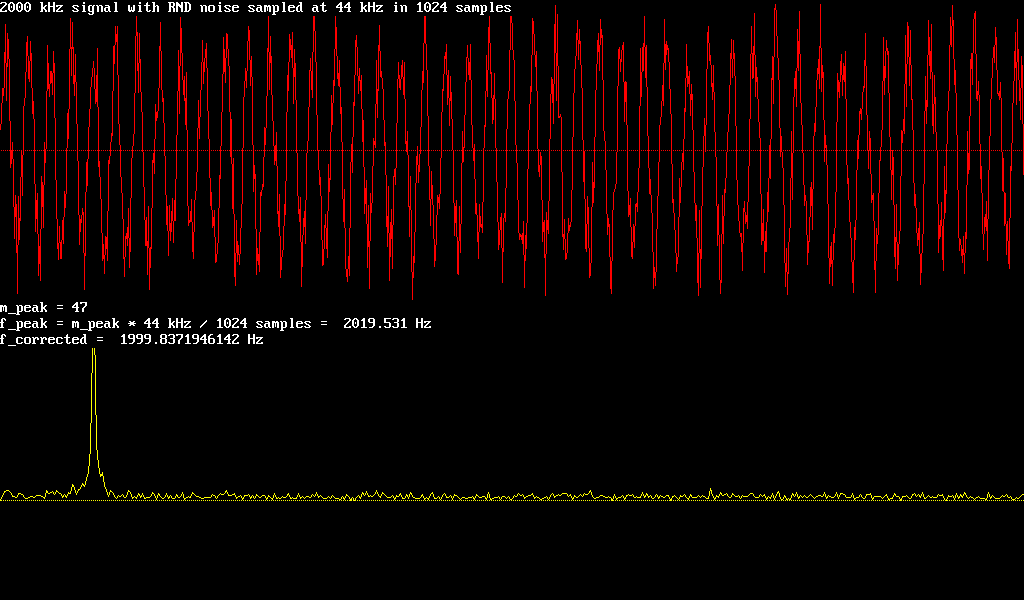Select the value 1999.8371946142 Hz
The width and height of the screenshot is (1024, 600).
191,340
